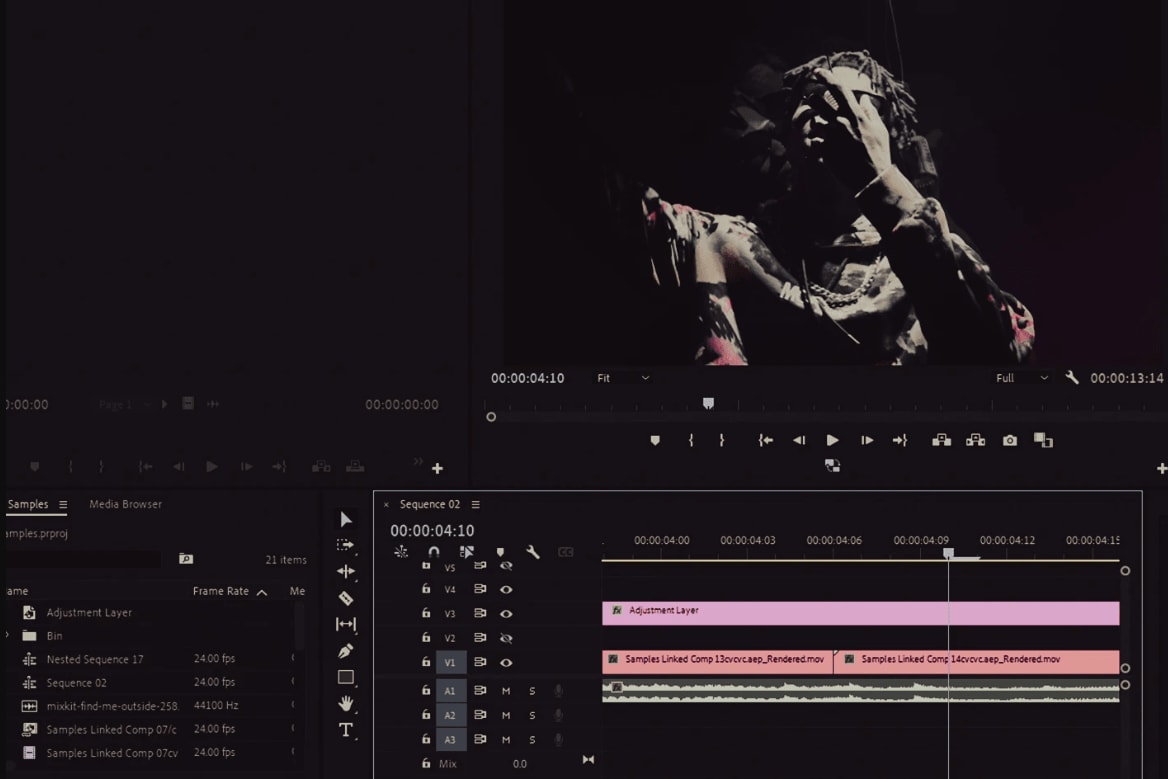Select the Razor tool
1168x779 pixels.
346,598
